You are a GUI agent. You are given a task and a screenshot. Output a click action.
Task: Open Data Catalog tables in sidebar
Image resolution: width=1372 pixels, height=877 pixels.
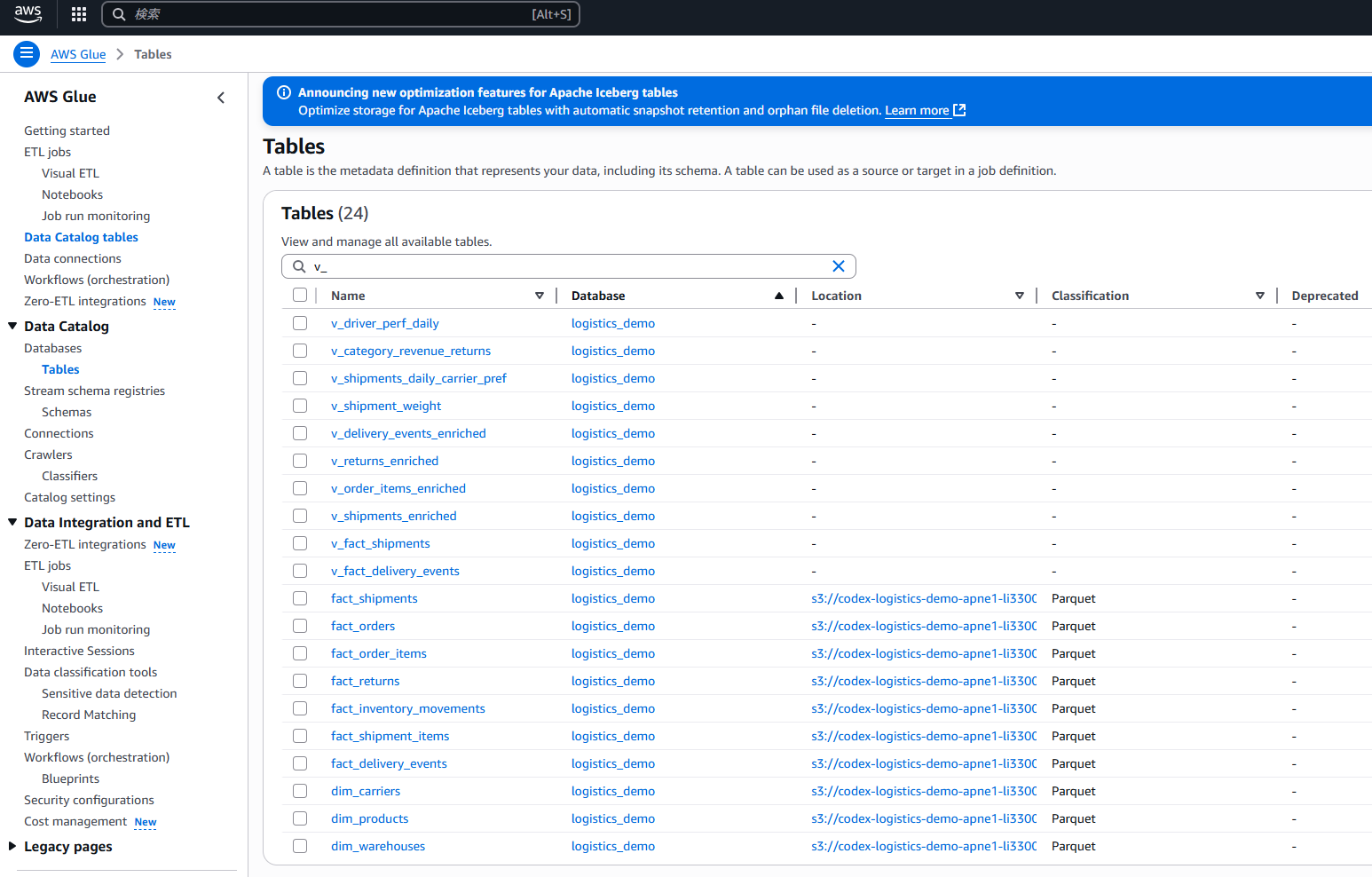point(81,237)
